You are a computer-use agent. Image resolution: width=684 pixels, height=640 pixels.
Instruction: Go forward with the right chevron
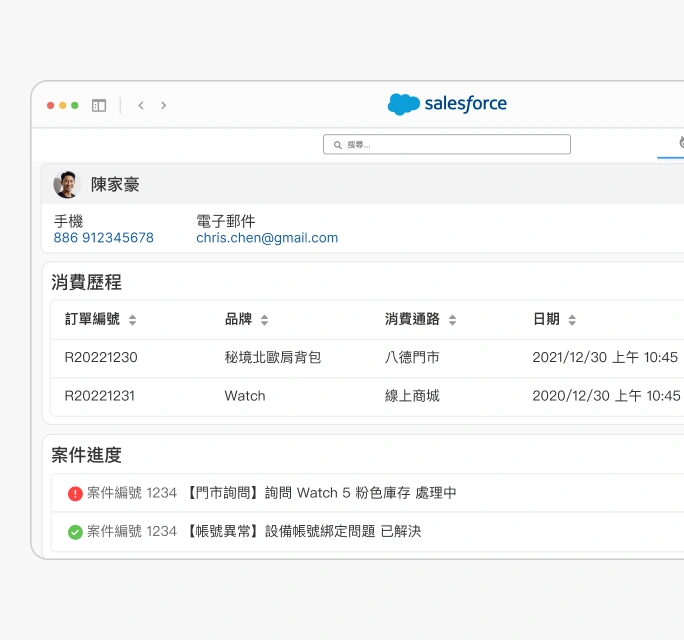coord(164,105)
